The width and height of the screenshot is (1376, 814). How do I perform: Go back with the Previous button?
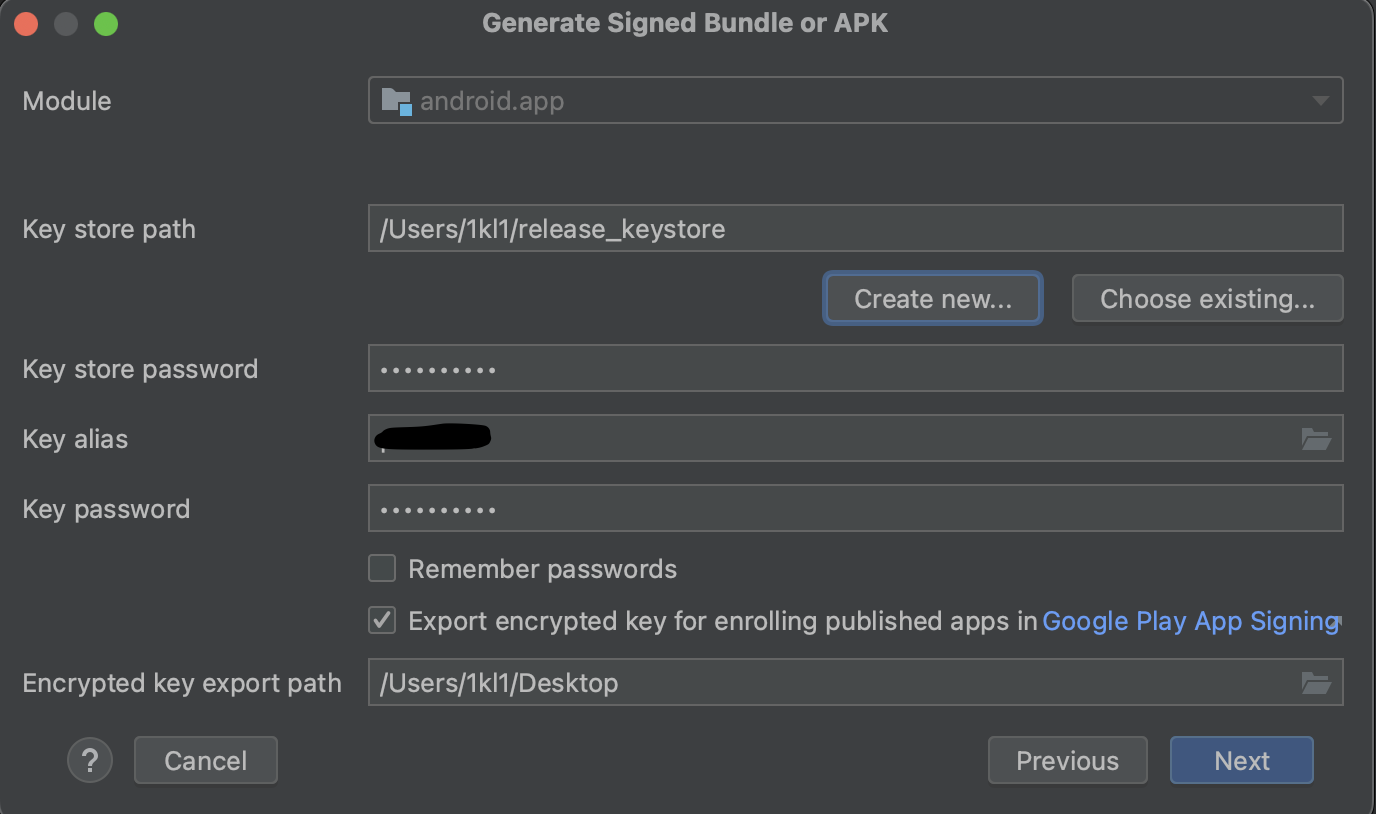(x=1067, y=761)
